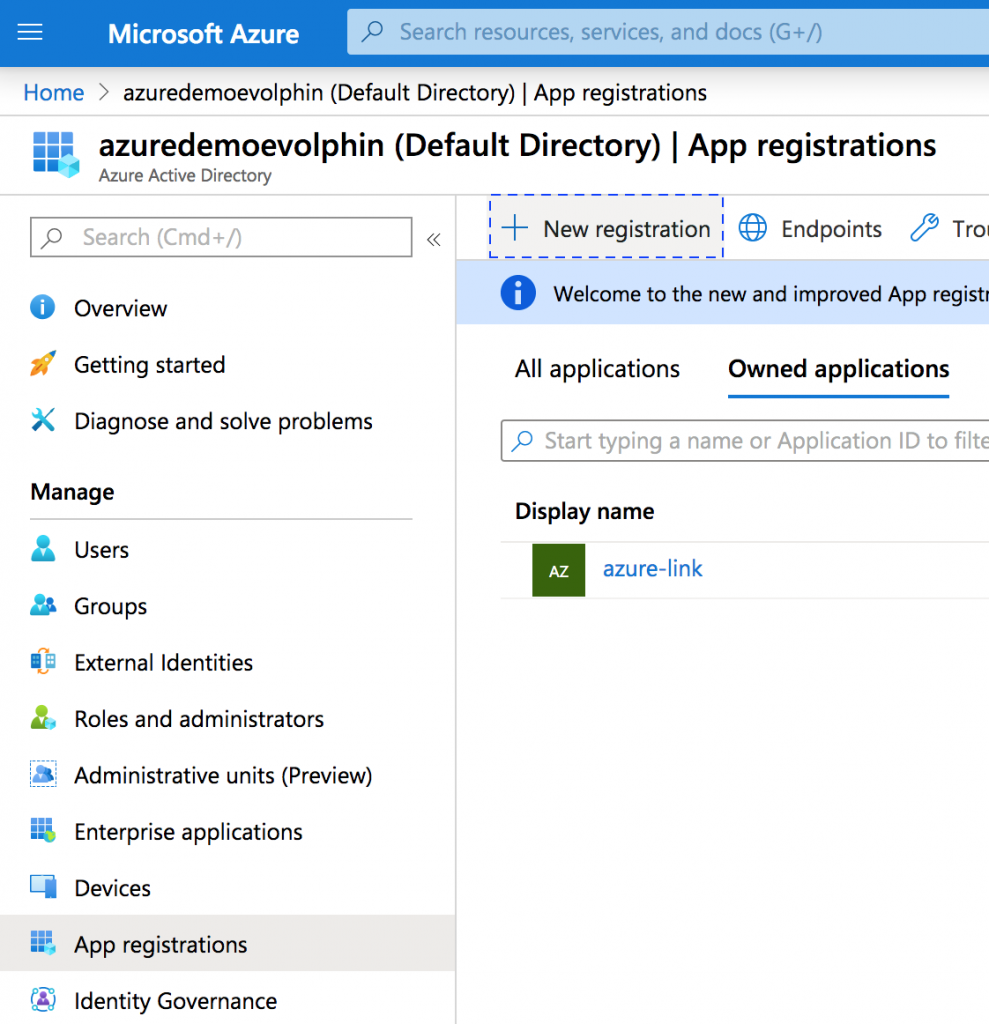Click the External Identities icon
Image resolution: width=989 pixels, height=1024 pixels.
(43, 662)
